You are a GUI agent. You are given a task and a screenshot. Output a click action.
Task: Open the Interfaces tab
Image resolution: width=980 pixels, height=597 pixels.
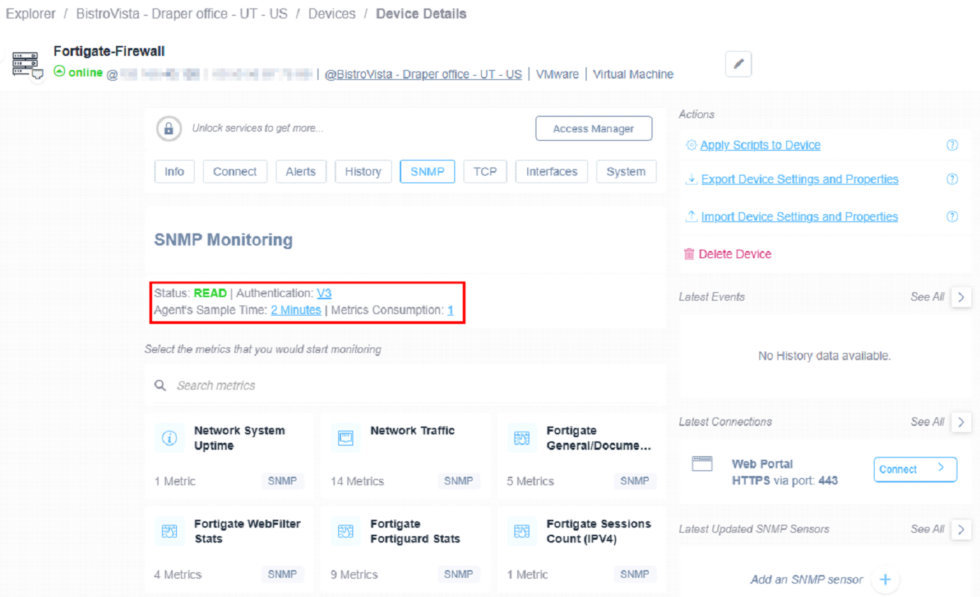tap(552, 171)
